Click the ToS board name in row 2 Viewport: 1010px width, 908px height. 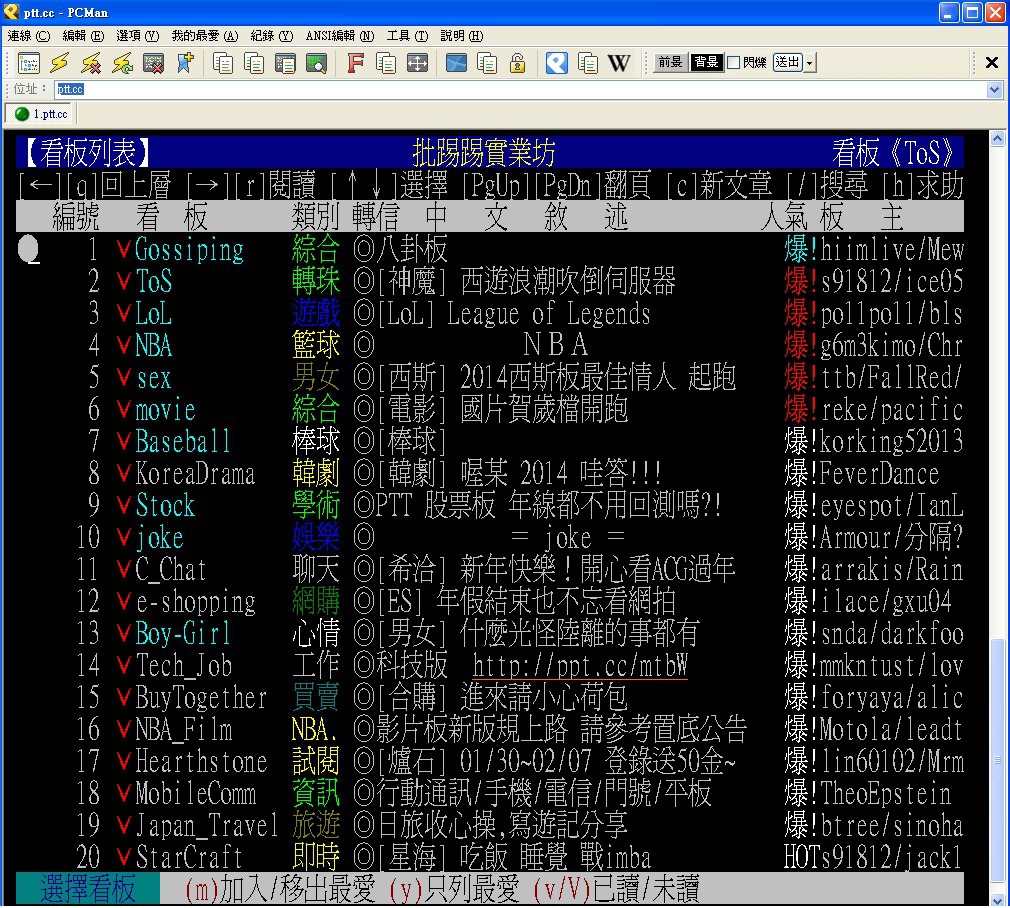pyautogui.click(x=154, y=281)
